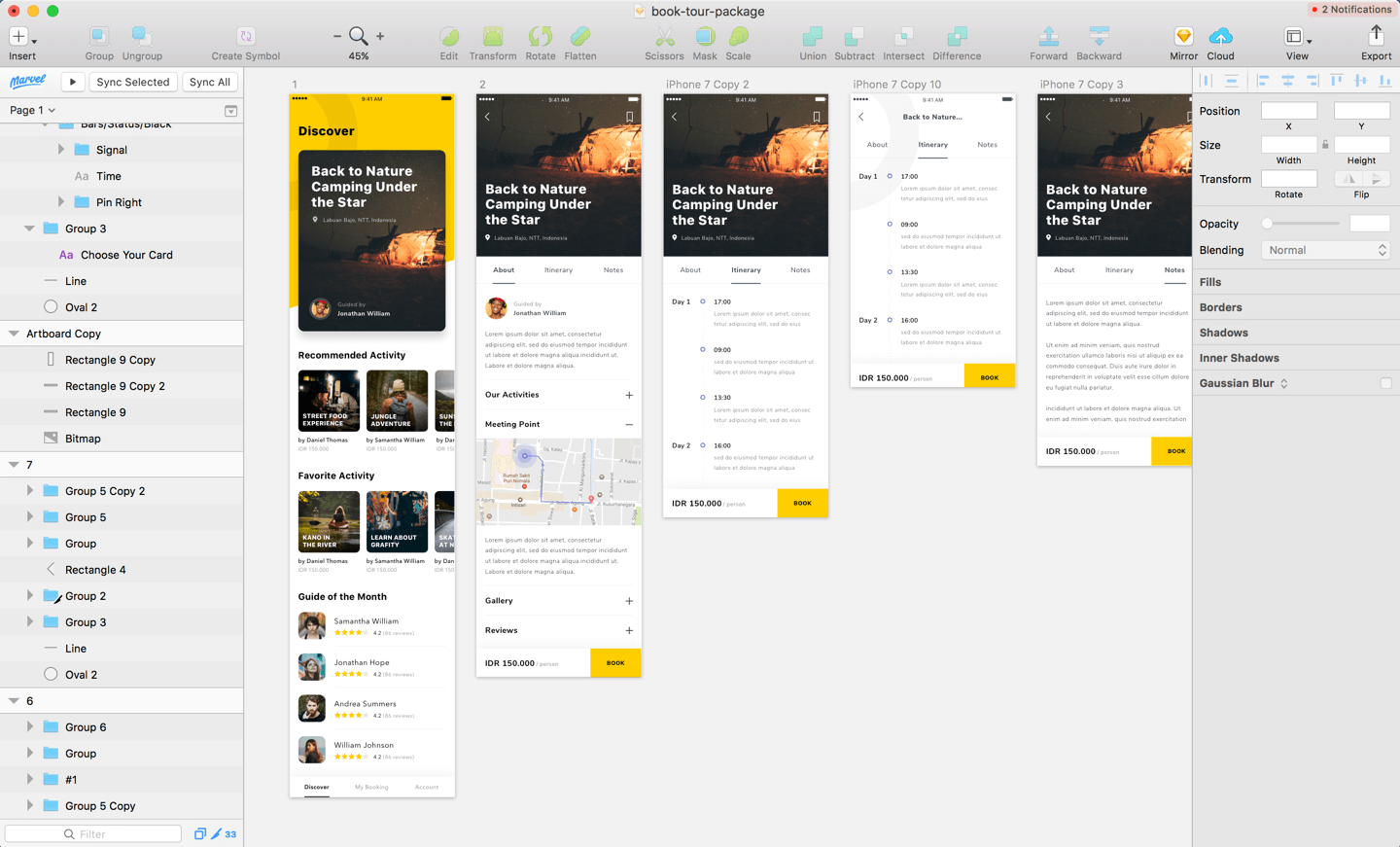Click the Scissors tool in toolbar
1400x847 pixels.
664,38
